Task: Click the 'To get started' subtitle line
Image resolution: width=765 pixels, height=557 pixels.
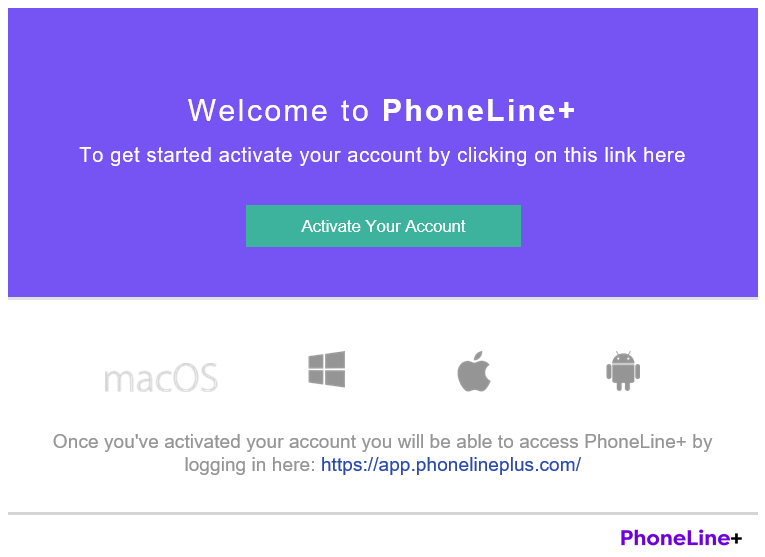Action: coord(140,156)
